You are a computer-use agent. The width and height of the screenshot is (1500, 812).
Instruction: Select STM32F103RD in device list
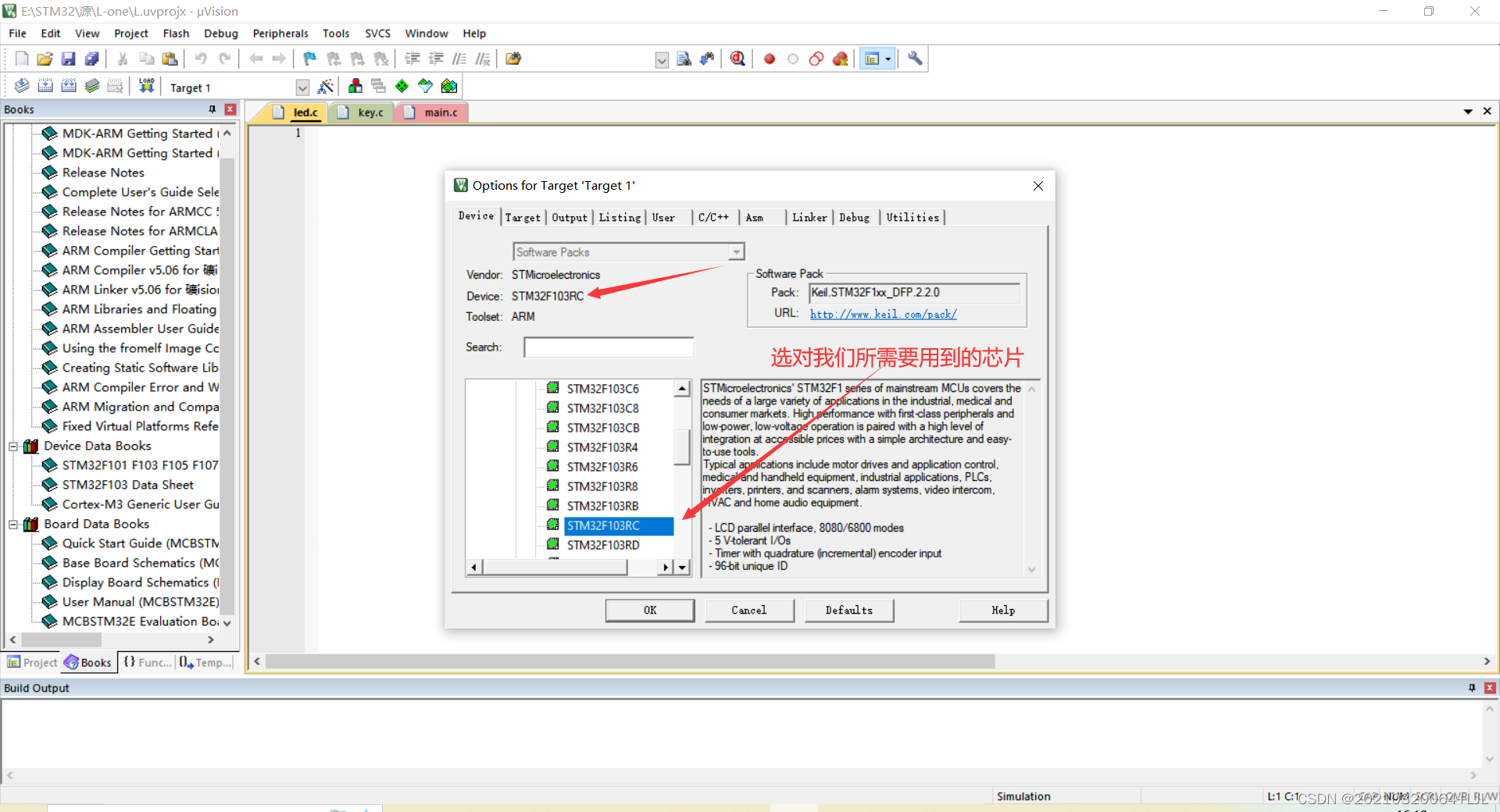coord(603,545)
